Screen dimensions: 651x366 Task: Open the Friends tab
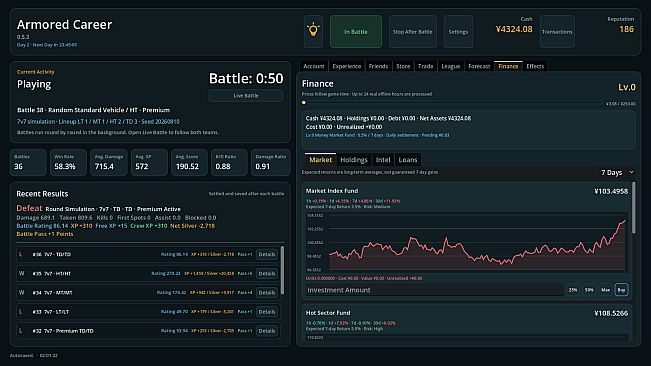pyautogui.click(x=378, y=66)
